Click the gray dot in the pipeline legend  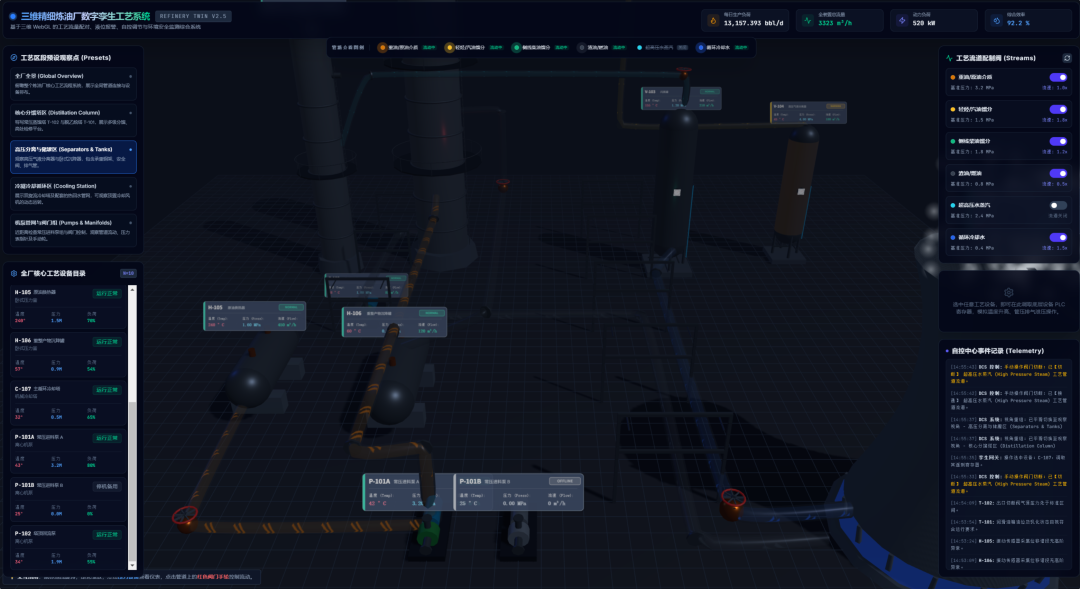tap(581, 48)
